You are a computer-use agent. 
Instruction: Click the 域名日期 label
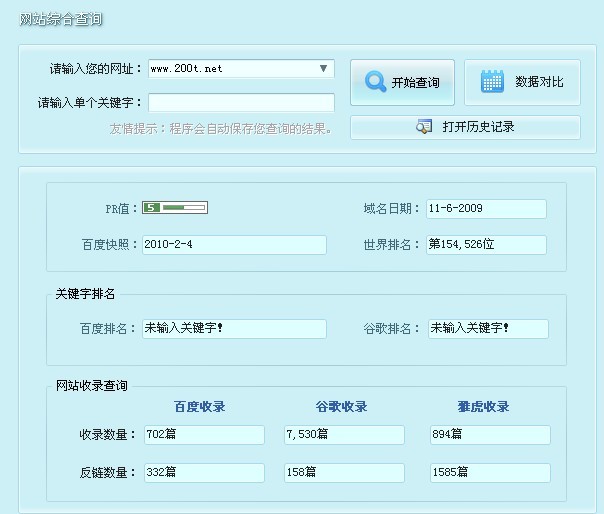point(391,209)
